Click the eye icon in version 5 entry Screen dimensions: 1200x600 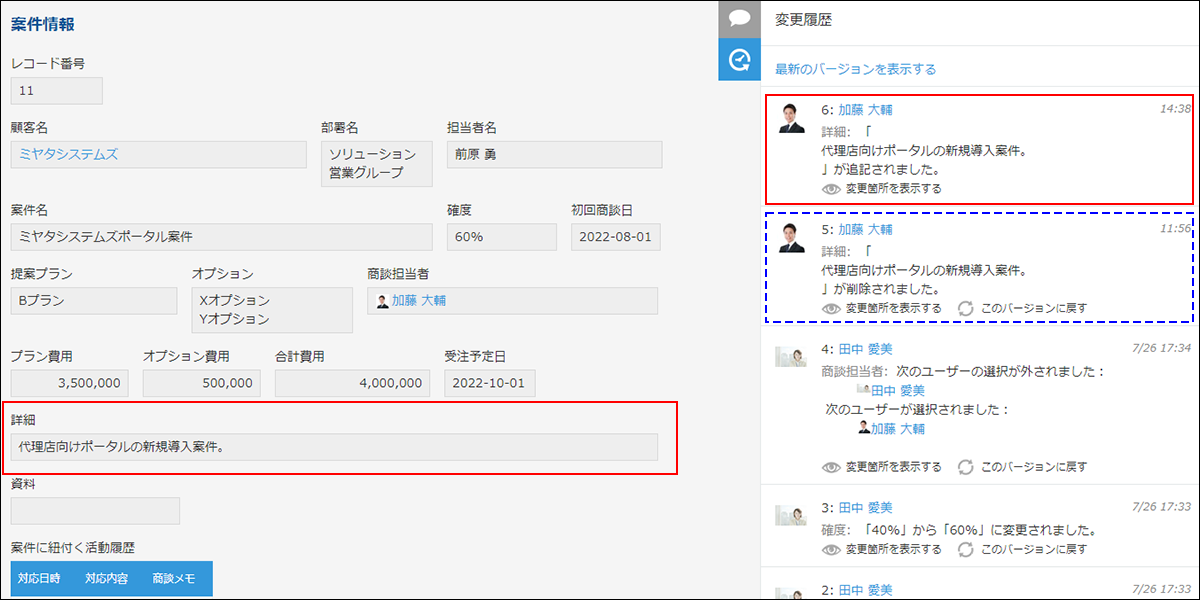[x=830, y=308]
